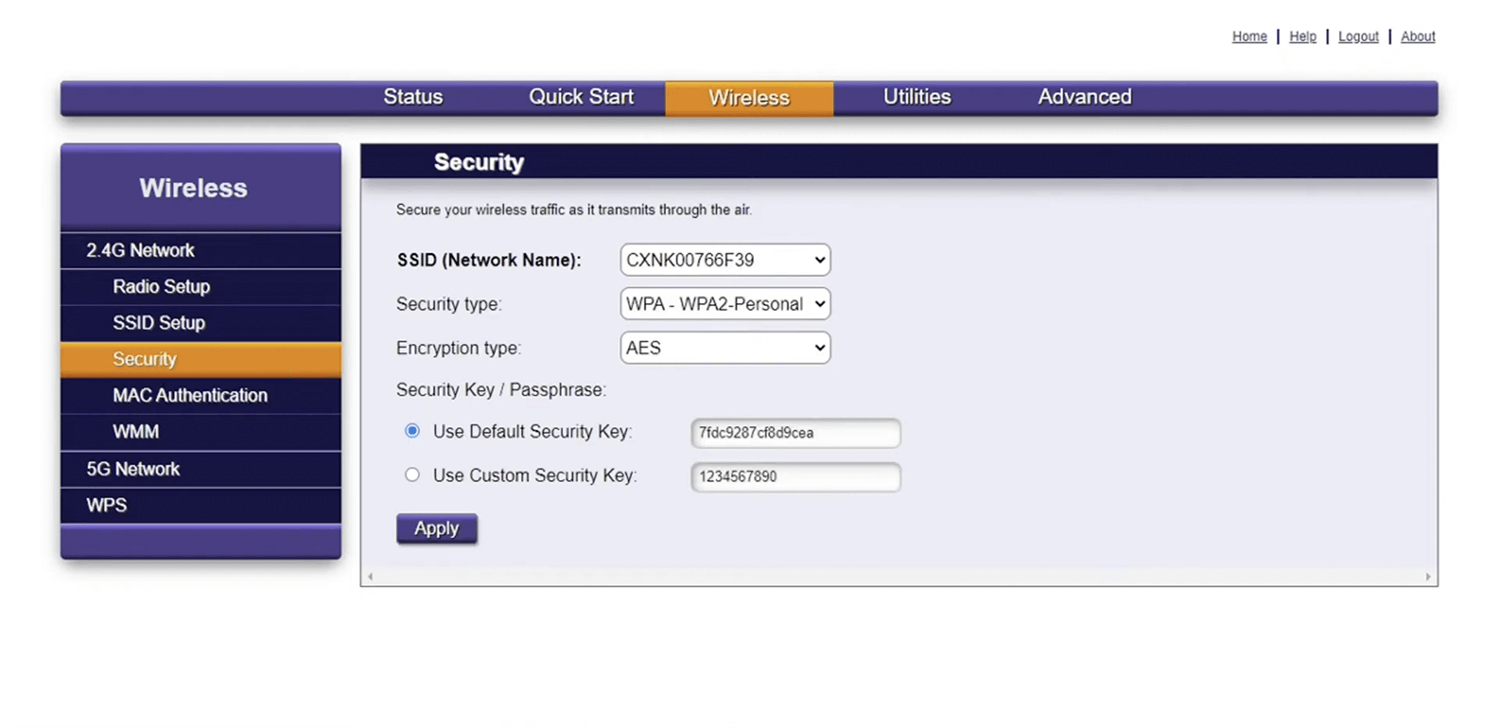Open the SSID Network Name dropdown

[x=725, y=260]
